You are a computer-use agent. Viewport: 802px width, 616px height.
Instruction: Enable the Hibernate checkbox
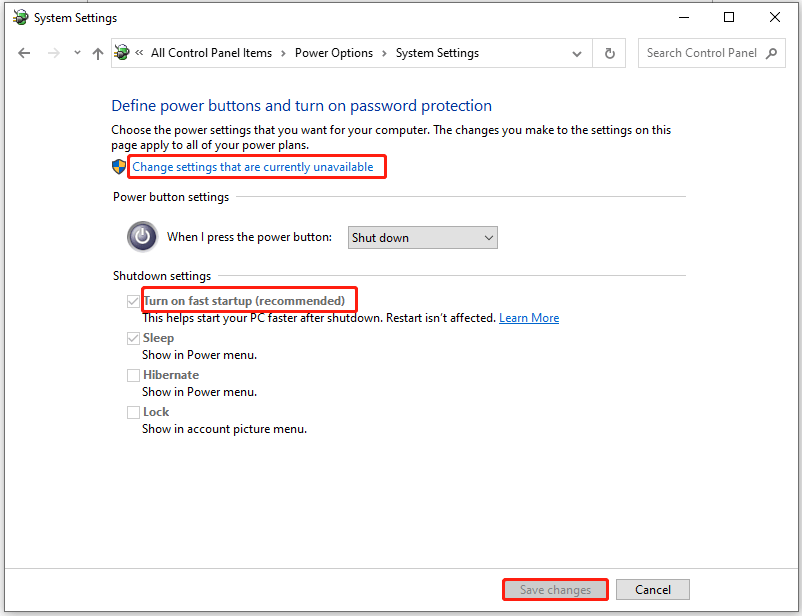(133, 375)
